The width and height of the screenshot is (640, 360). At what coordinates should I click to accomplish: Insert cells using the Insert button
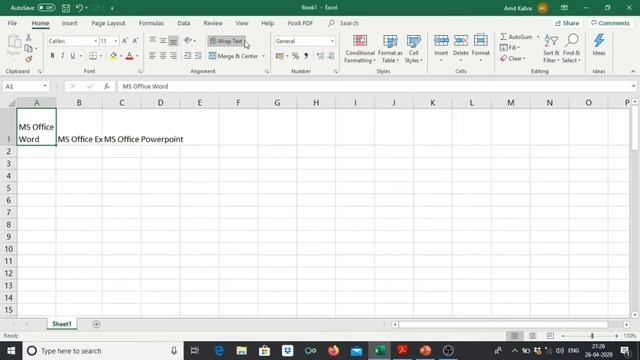(x=441, y=48)
